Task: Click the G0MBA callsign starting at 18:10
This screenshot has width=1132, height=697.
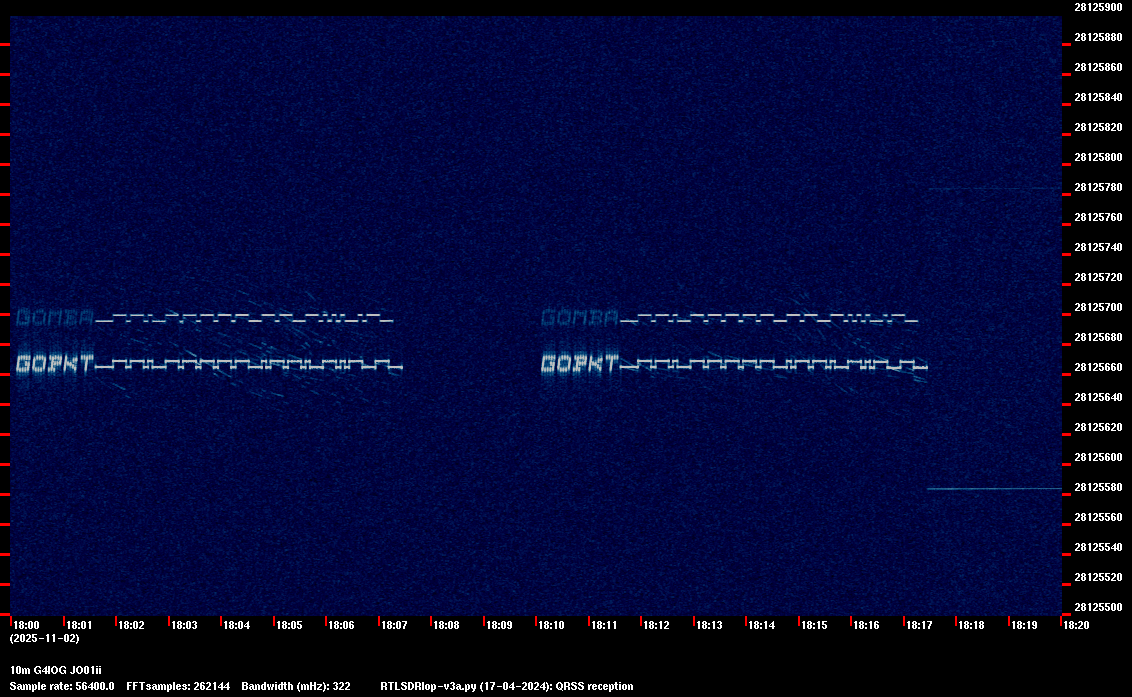Action: (580, 317)
